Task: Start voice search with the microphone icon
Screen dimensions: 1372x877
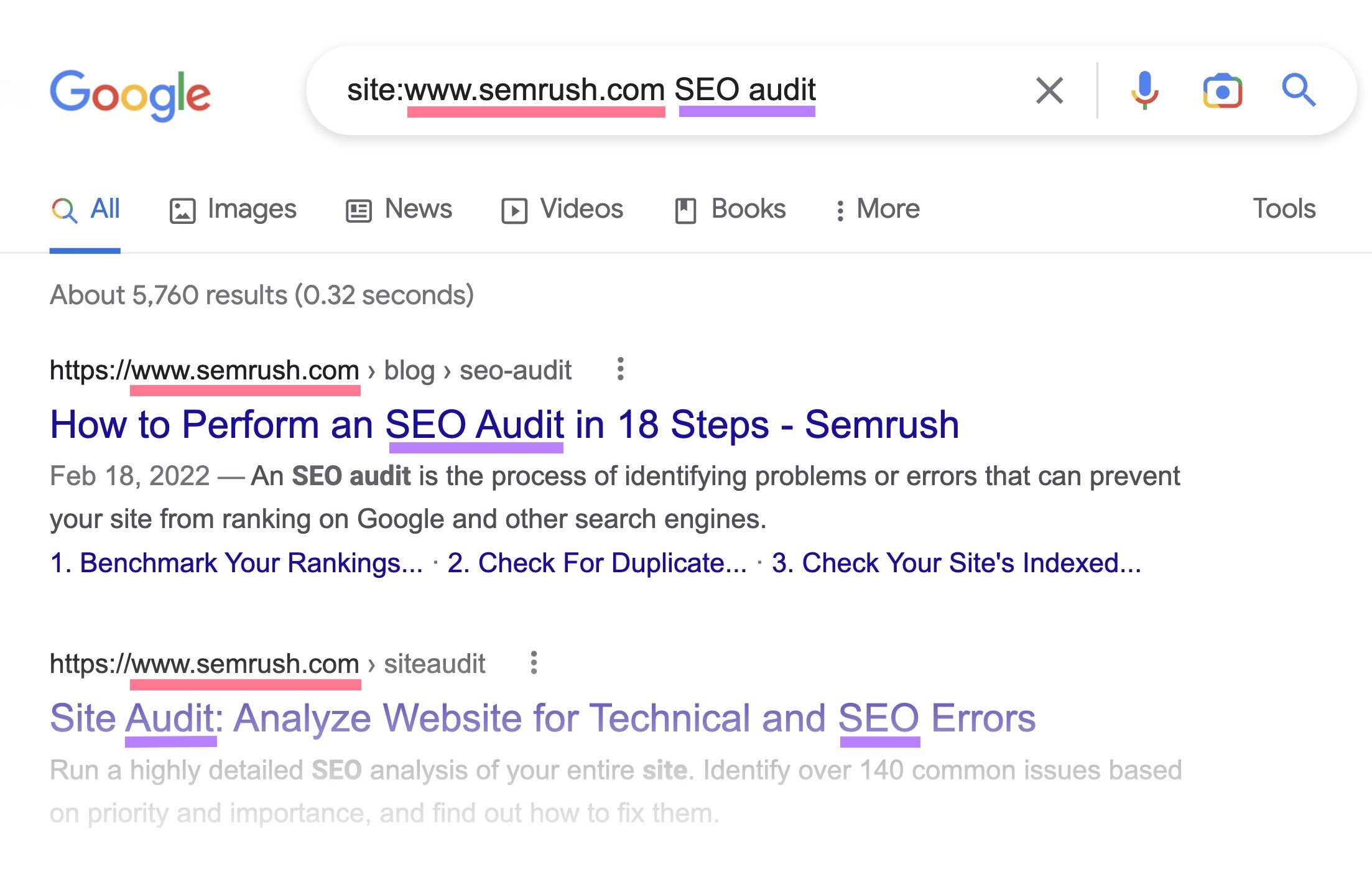Action: [1144, 90]
